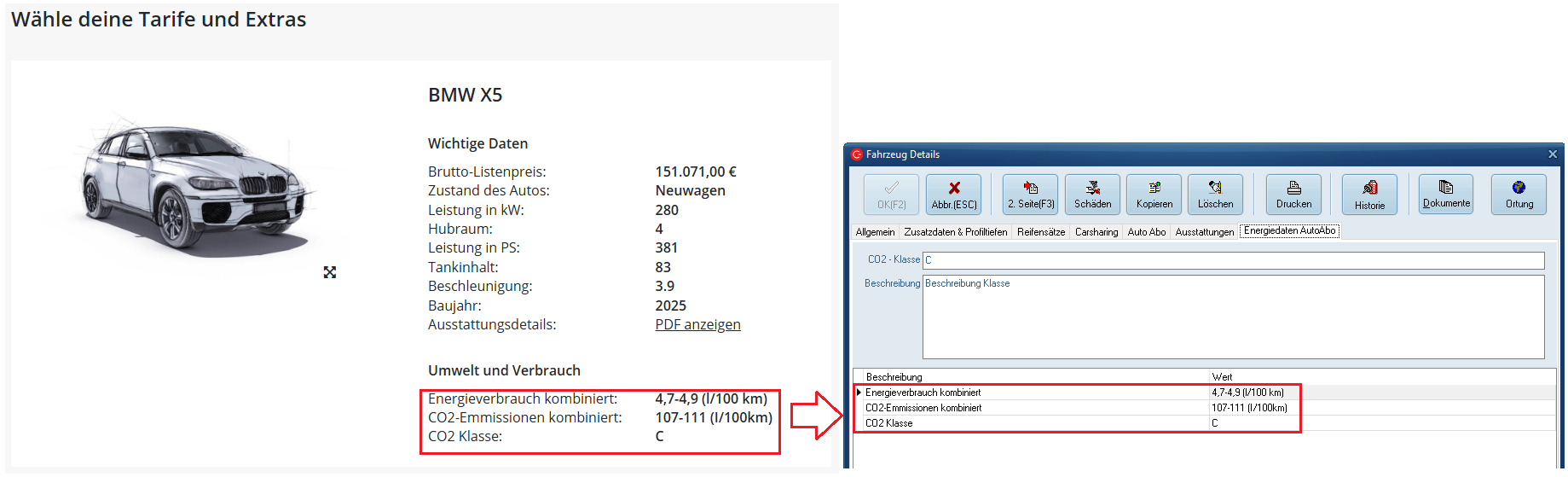Click the Kopieren copy icon
Screen dimensions: 1568x477
(1154, 195)
